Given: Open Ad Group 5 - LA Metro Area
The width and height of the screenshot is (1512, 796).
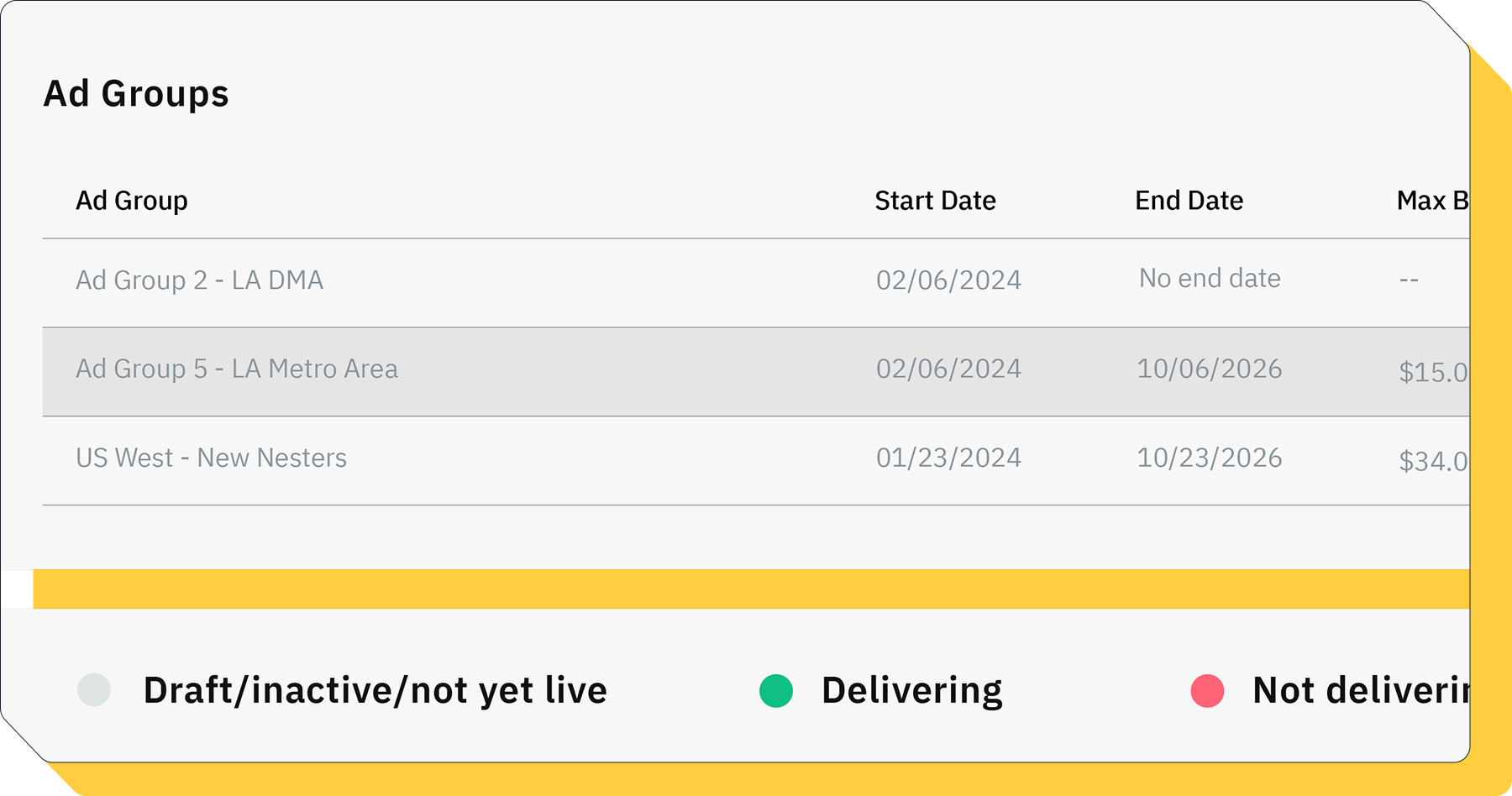Looking at the screenshot, I should click(x=237, y=369).
